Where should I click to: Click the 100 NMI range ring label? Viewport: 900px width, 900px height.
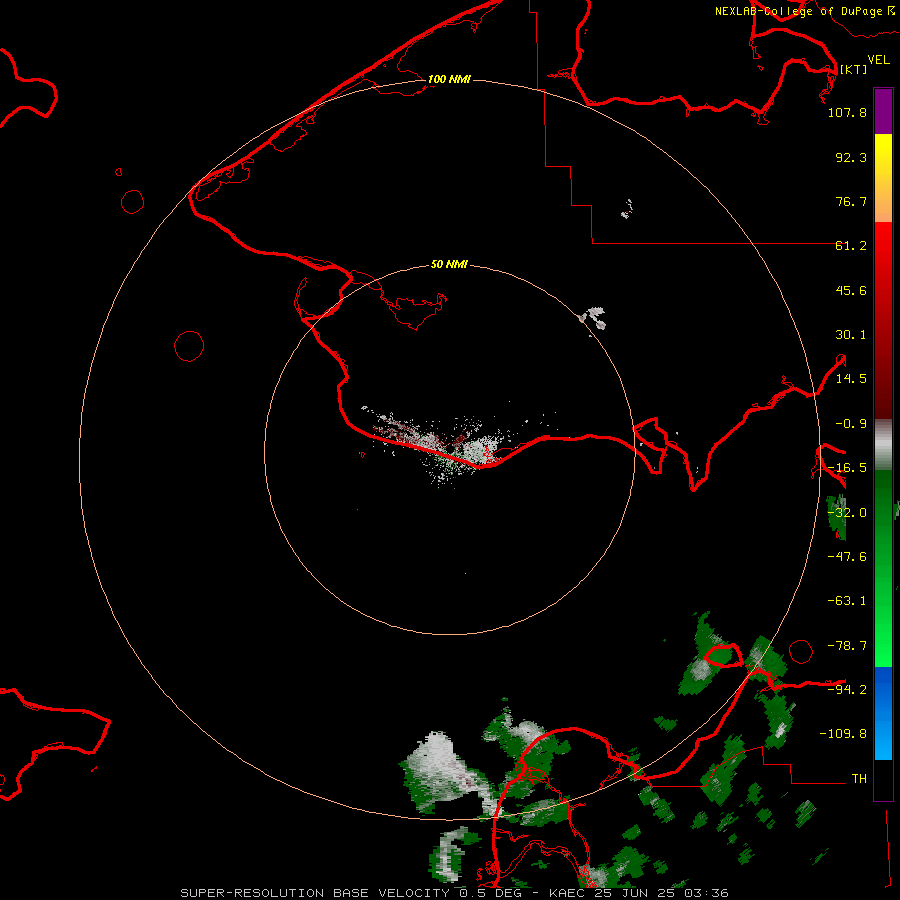point(449,79)
